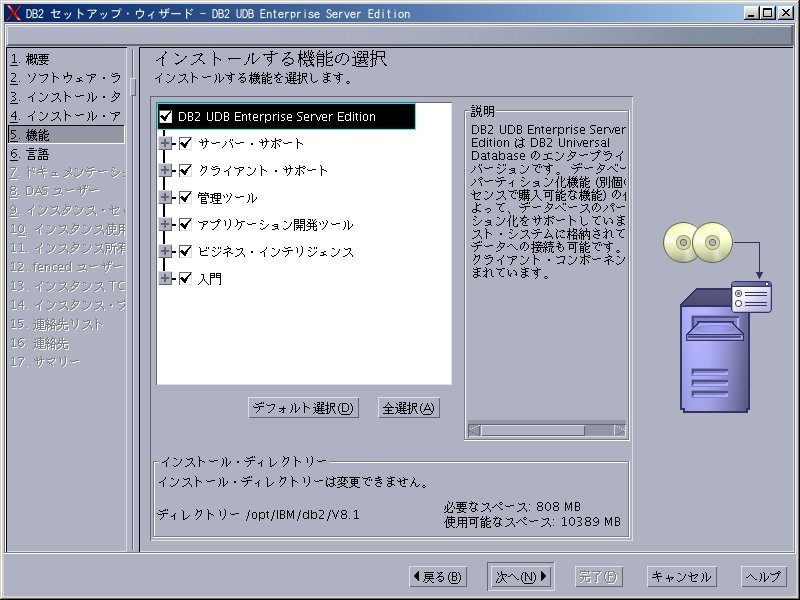Click the installation CD discs graphic
The image size is (800, 600).
[x=695, y=242]
